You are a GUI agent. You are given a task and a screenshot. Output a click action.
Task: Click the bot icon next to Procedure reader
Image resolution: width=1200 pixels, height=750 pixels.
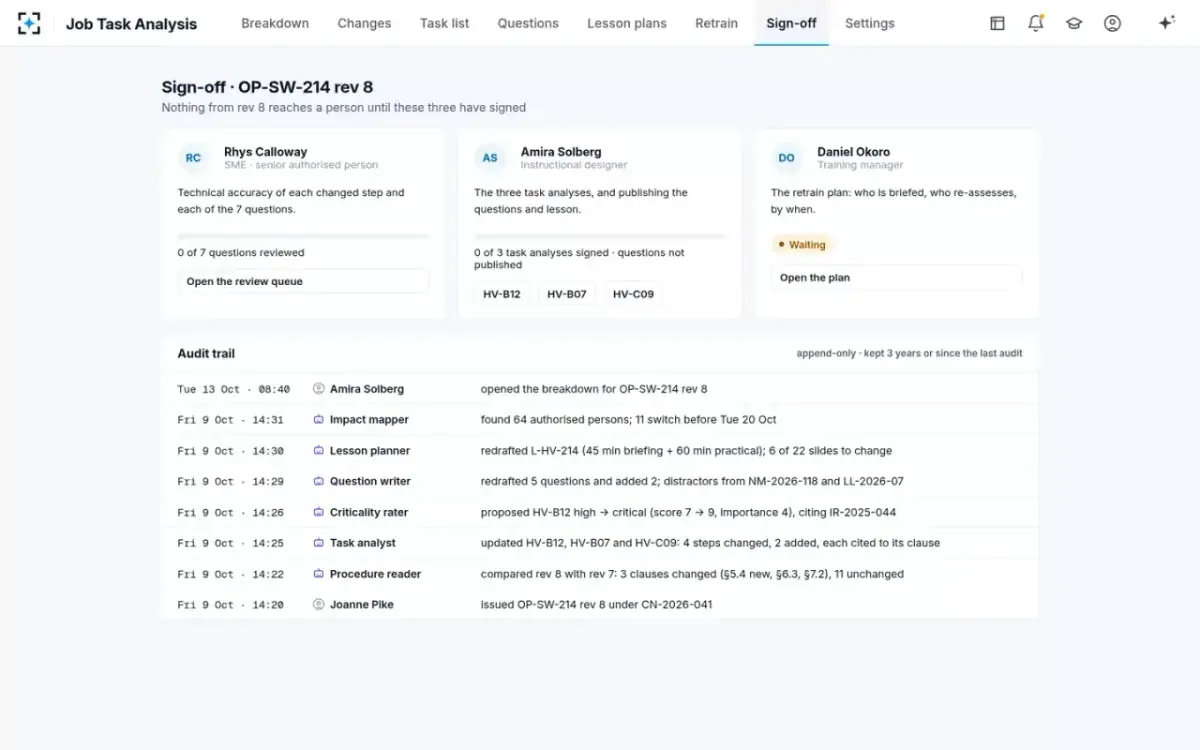tap(319, 574)
